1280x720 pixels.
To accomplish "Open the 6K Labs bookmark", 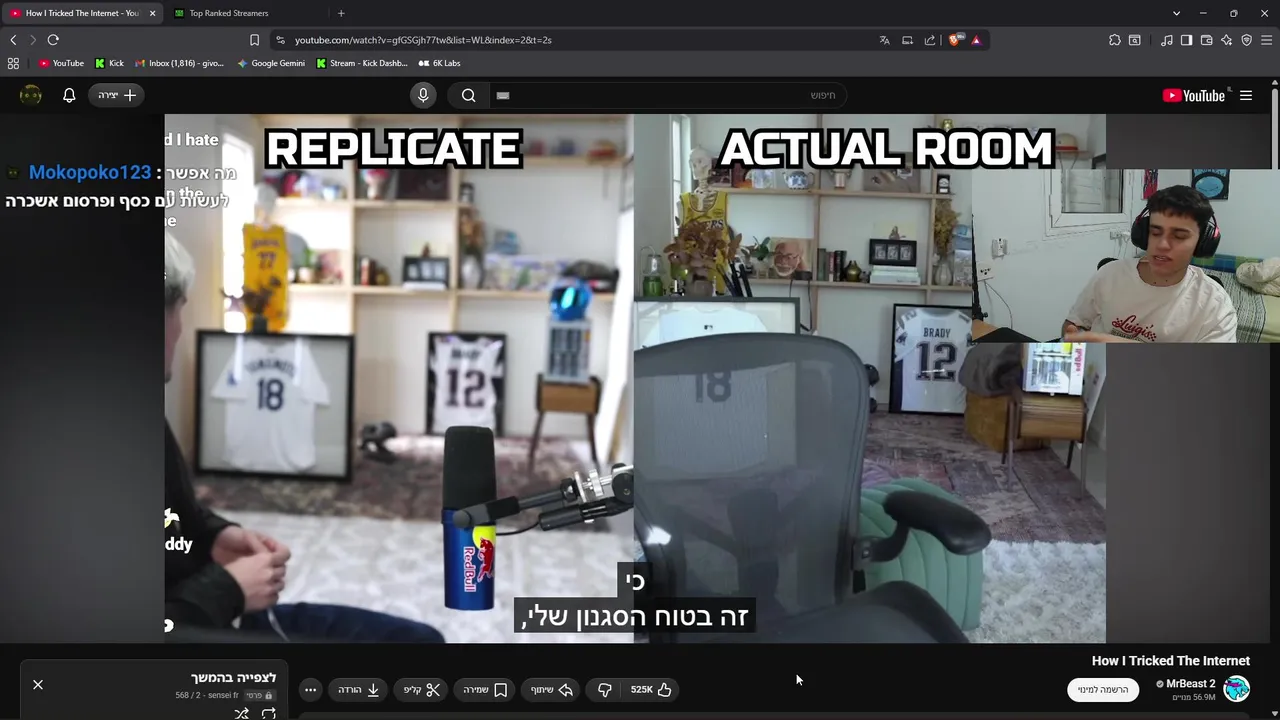I will [x=440, y=63].
